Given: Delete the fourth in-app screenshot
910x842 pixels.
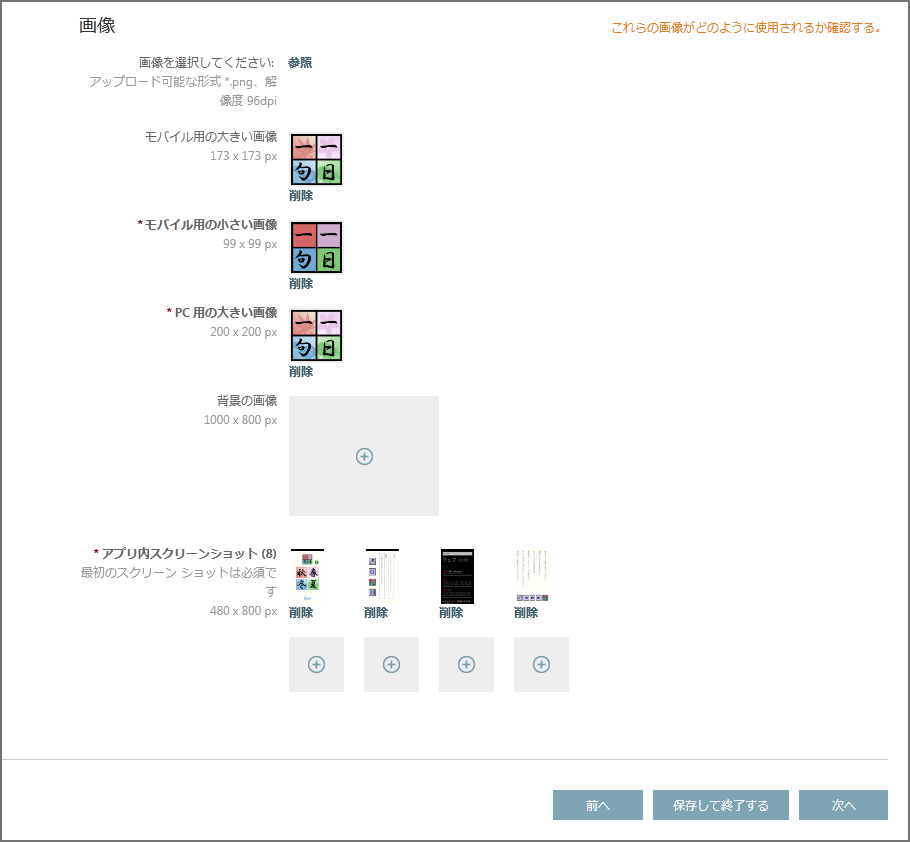Looking at the screenshot, I should tap(525, 612).
